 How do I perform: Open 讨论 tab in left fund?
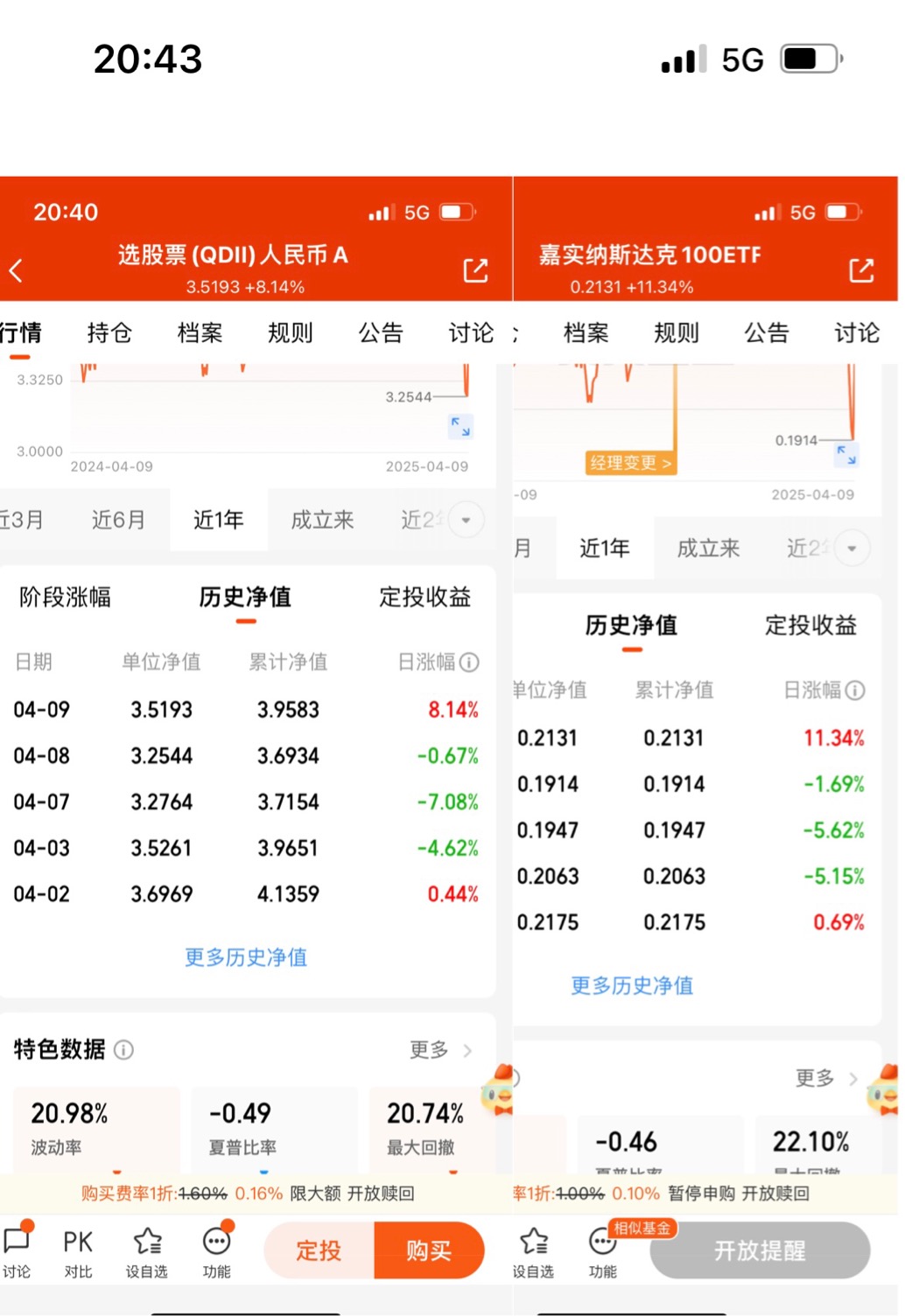click(x=471, y=332)
